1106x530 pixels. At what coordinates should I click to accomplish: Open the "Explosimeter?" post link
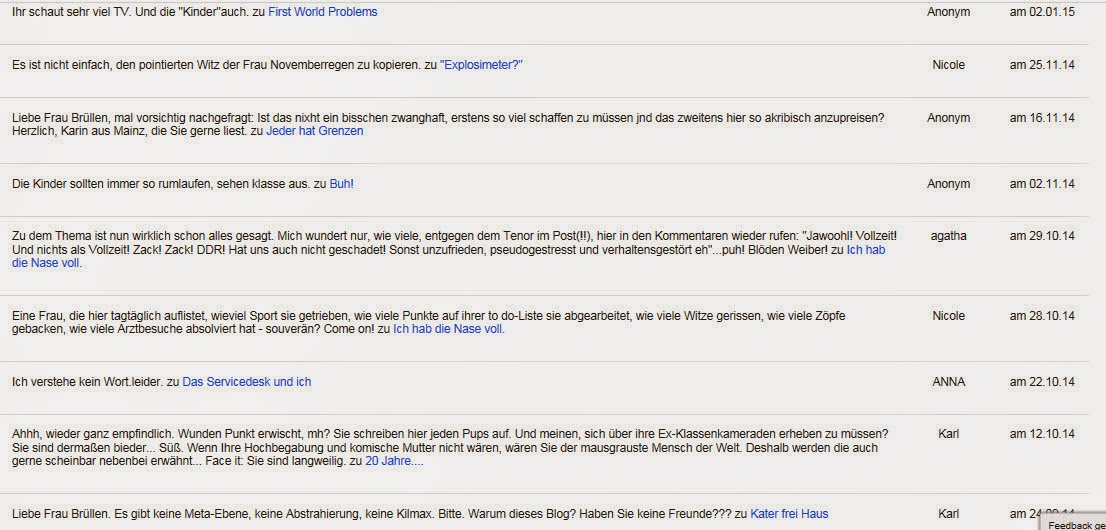(x=481, y=65)
